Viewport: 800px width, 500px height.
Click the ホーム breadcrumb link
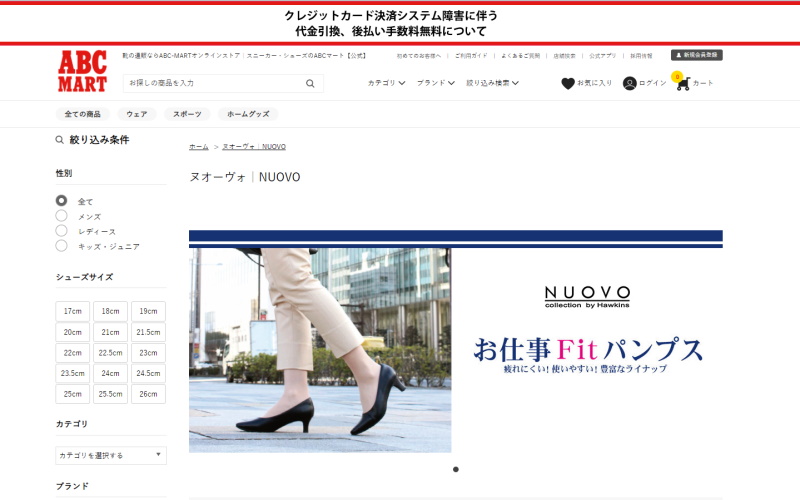199,147
